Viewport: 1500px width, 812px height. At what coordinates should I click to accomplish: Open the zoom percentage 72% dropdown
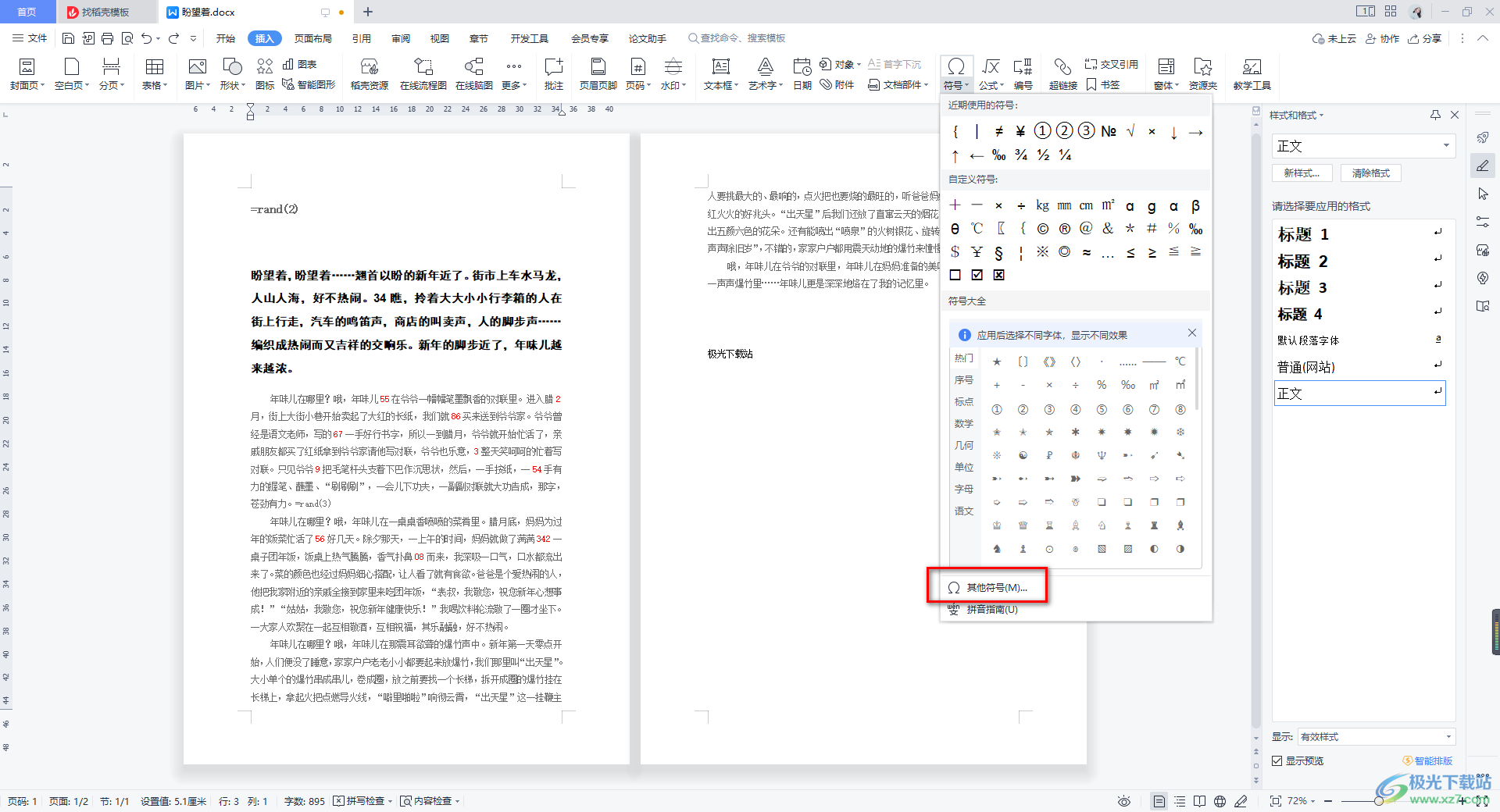point(1301,801)
